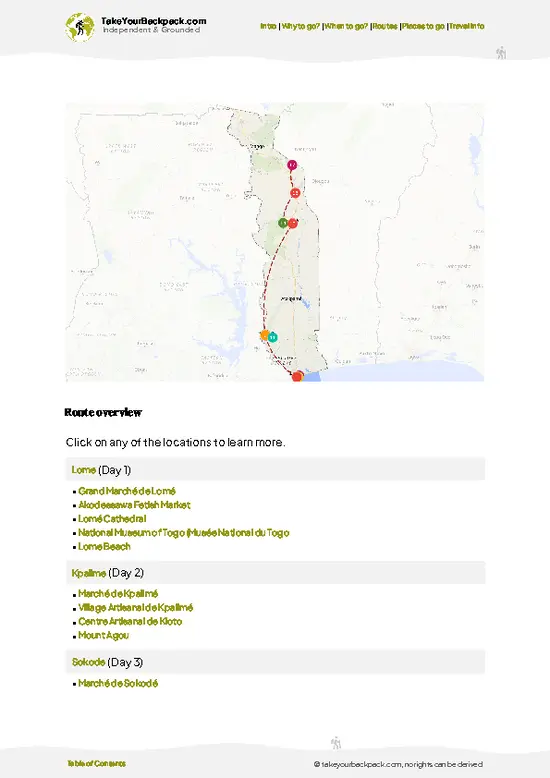Open the Lome Day 1 location link

click(83, 469)
